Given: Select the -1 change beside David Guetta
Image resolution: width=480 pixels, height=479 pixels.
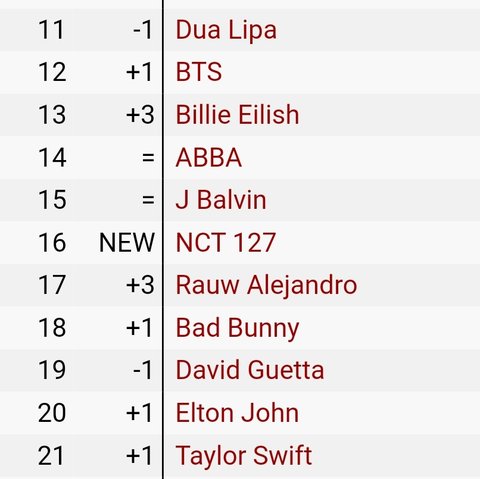Looking at the screenshot, I should click(x=143, y=370).
